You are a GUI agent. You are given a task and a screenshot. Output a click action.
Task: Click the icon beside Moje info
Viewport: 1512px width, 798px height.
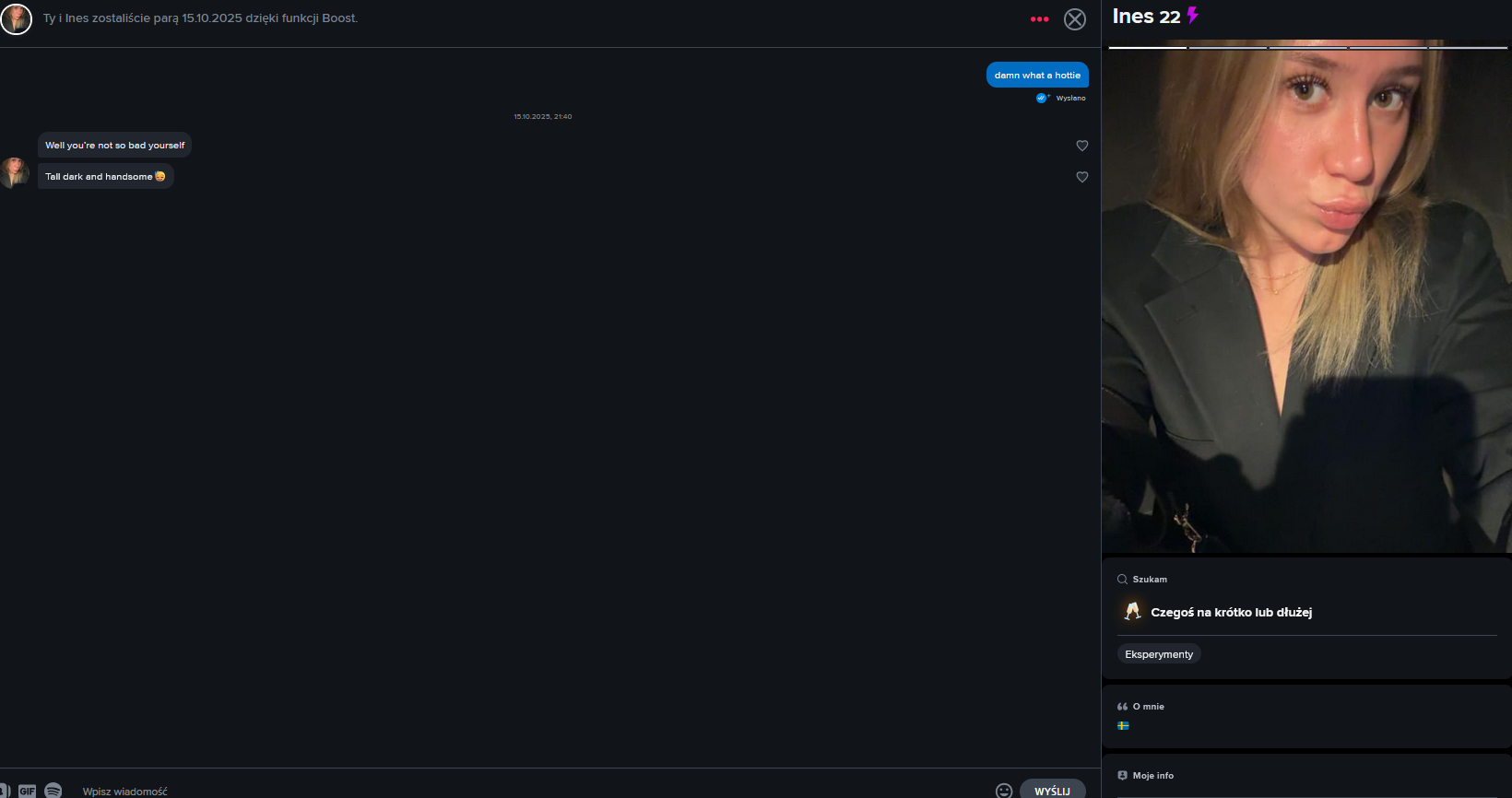click(x=1122, y=776)
